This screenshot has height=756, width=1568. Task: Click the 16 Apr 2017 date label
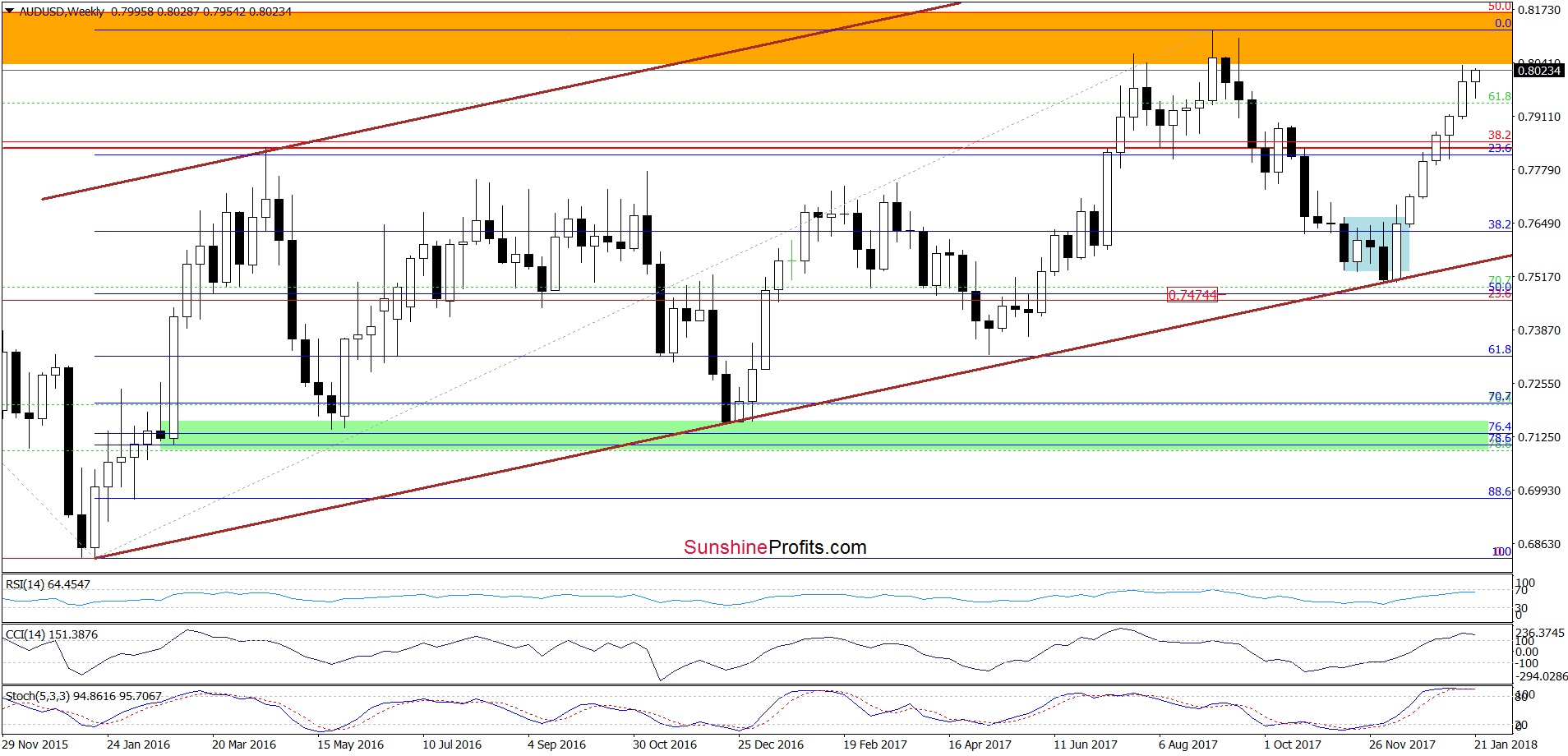tap(980, 744)
